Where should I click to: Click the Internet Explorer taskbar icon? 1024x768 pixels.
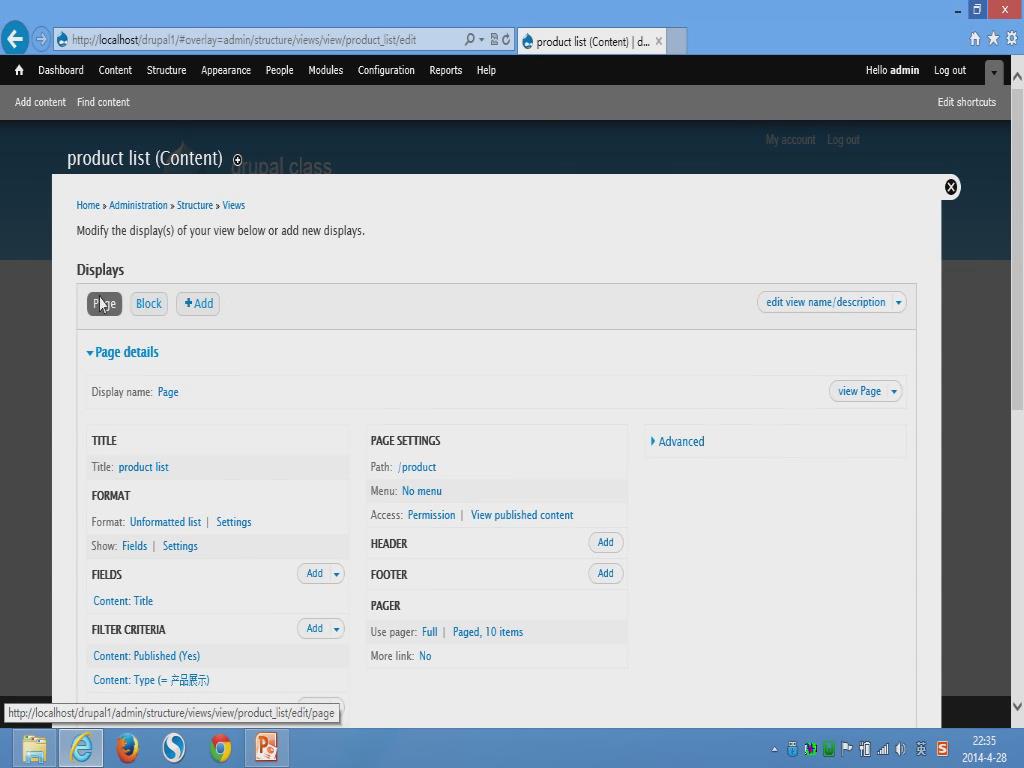[x=81, y=748]
